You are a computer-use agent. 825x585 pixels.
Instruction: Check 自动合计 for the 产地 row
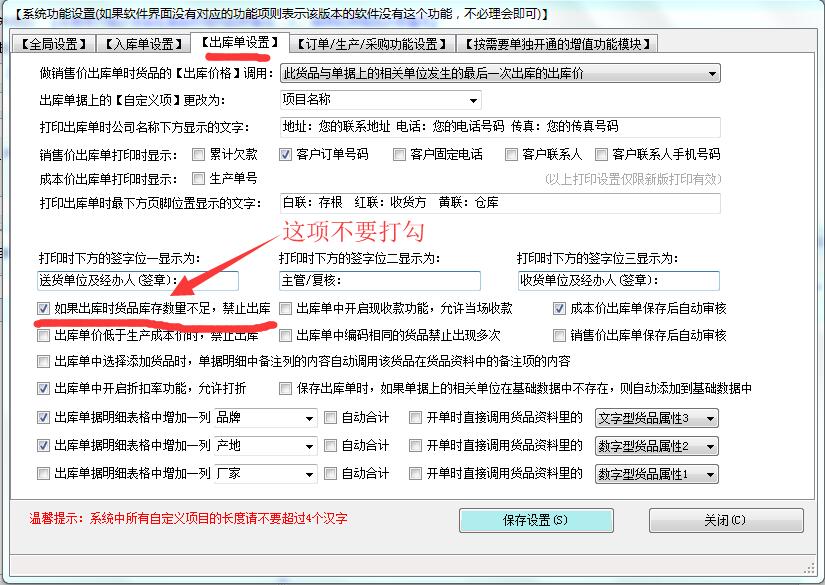(330, 445)
